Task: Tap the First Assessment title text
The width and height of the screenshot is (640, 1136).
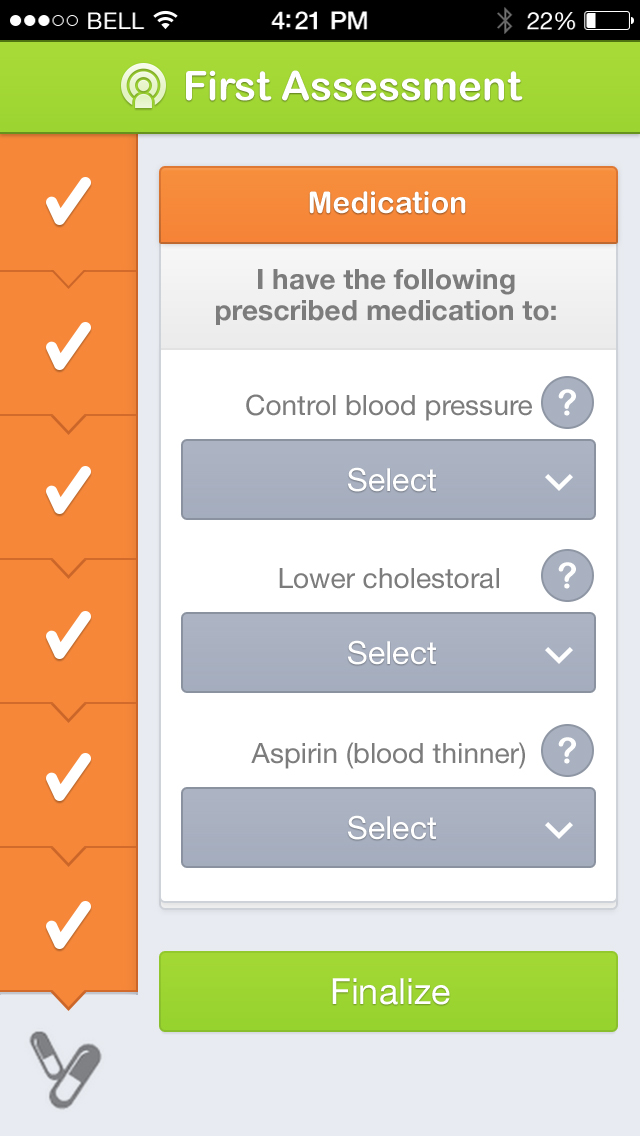Action: click(x=352, y=87)
